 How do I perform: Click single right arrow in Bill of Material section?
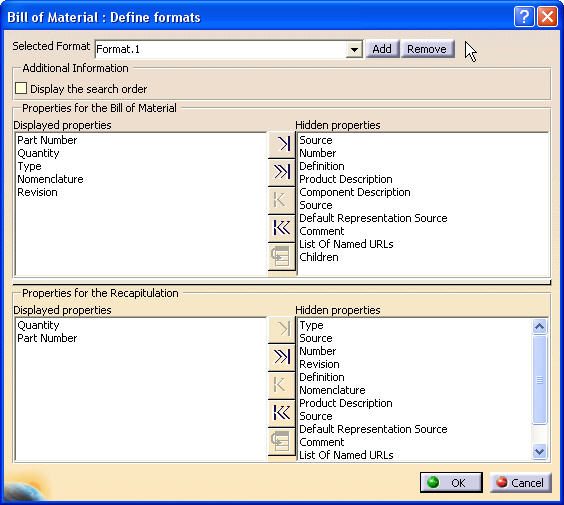point(282,144)
